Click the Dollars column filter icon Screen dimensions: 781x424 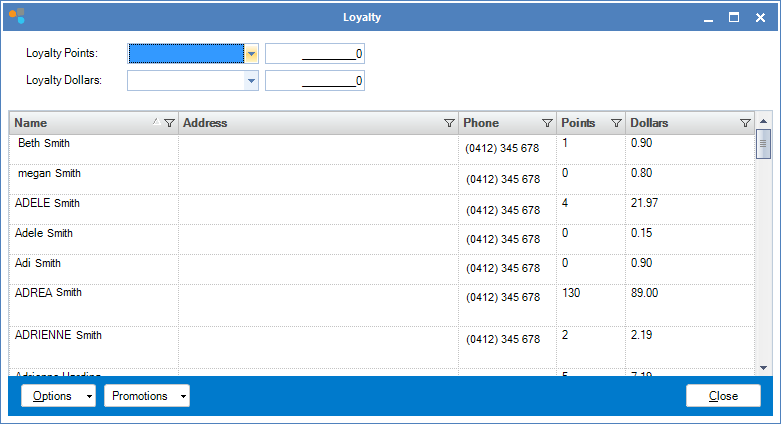click(x=745, y=123)
